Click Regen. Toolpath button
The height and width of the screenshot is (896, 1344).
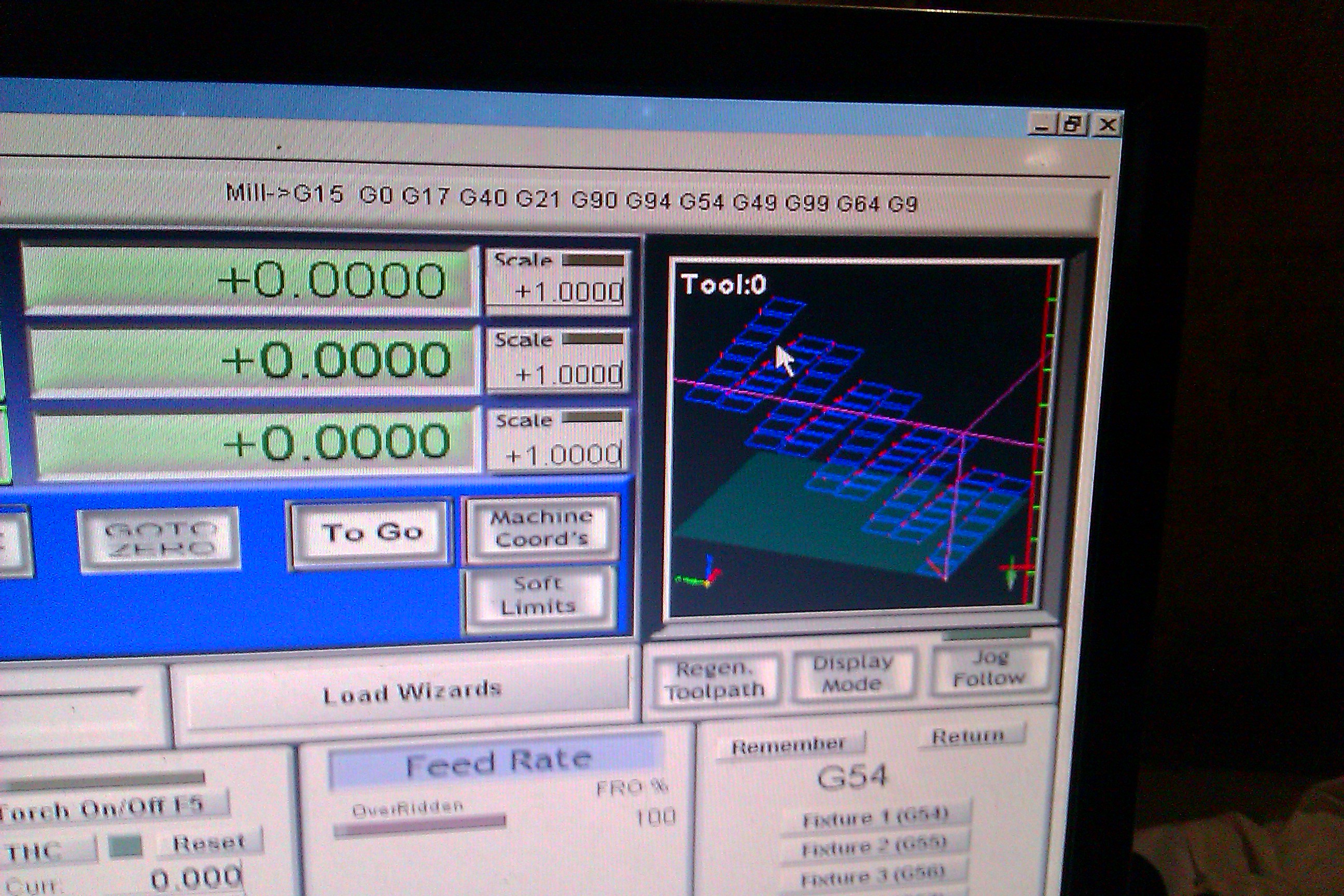715,681
